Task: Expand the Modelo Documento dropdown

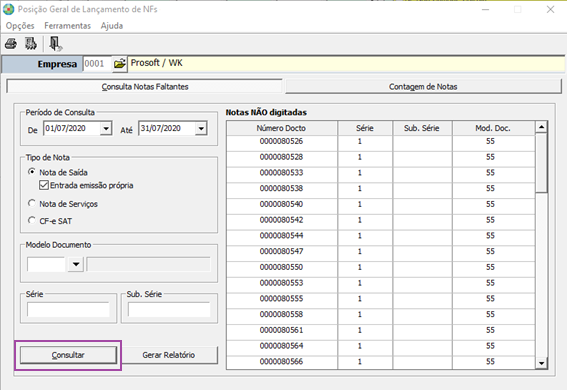Action: point(76,264)
